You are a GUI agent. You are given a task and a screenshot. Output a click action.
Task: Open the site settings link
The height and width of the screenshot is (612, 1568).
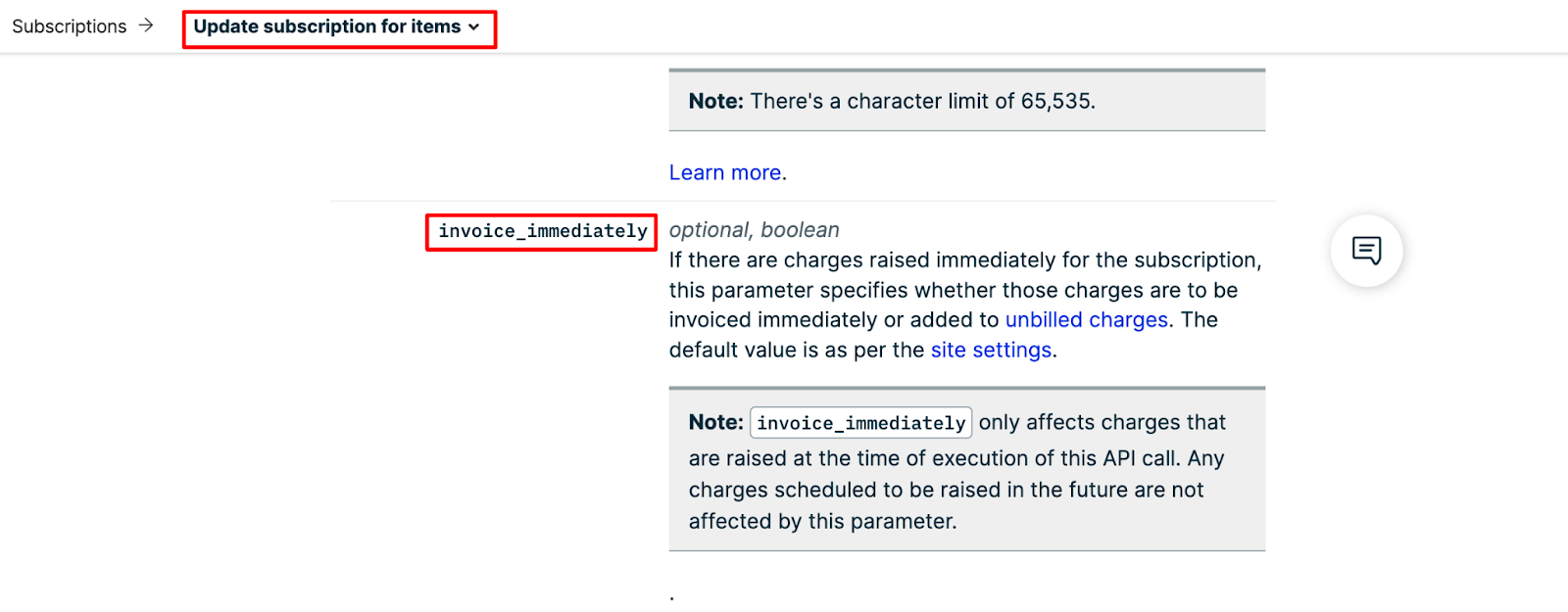click(991, 351)
